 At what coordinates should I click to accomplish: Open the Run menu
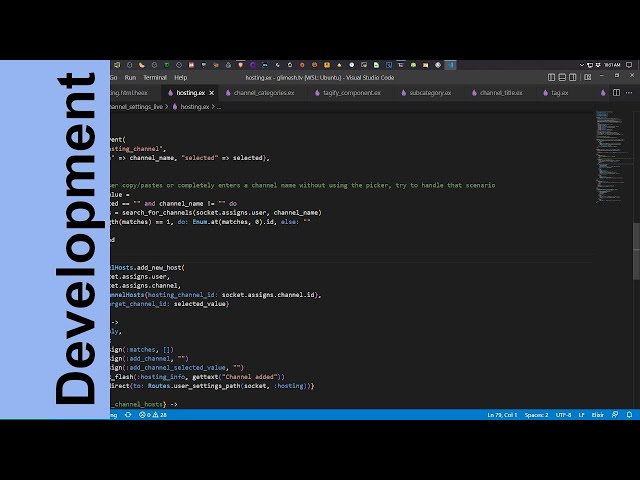click(130, 78)
